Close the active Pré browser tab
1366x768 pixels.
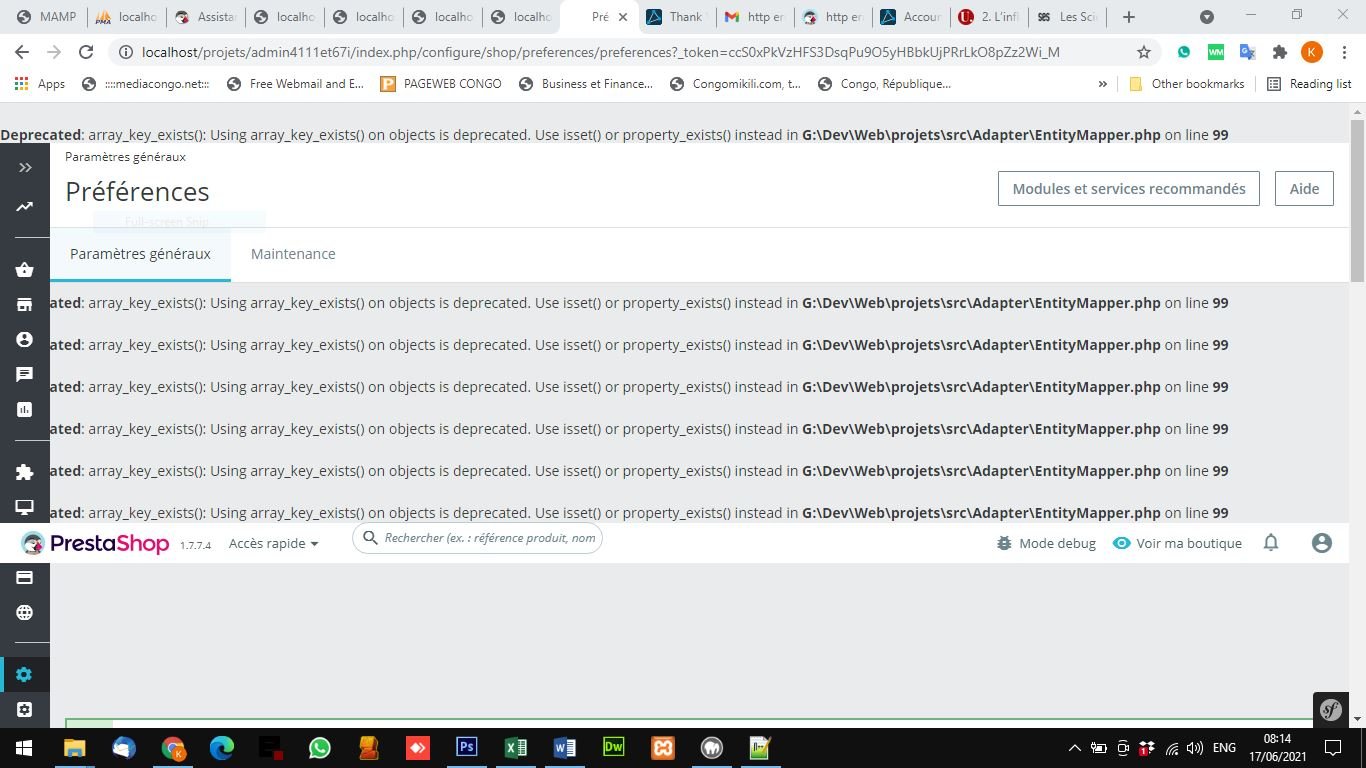624,17
